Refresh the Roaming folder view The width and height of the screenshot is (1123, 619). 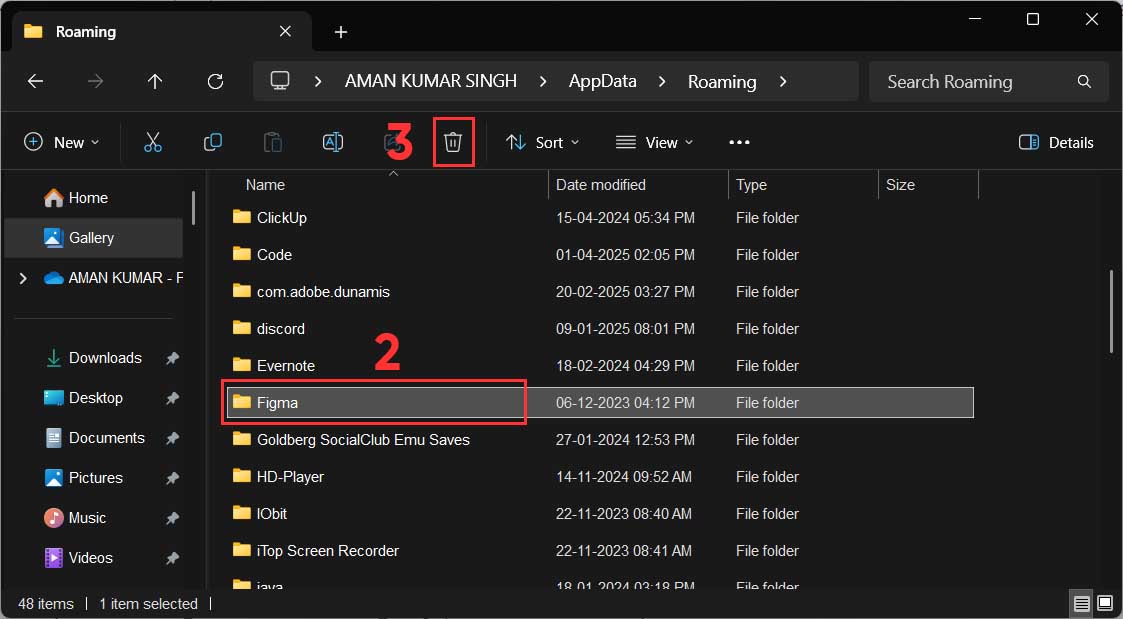[215, 81]
